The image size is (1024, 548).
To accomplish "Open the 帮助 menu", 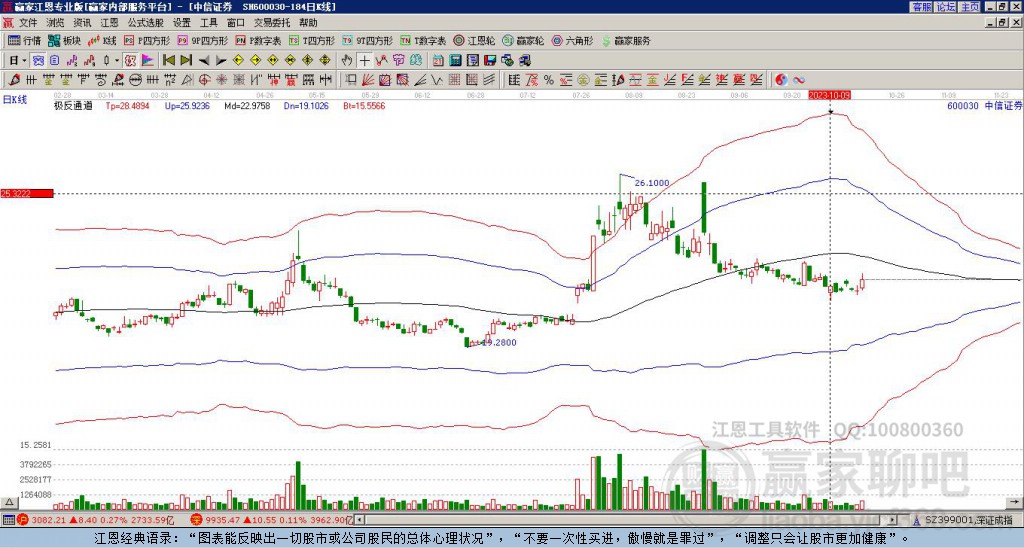I will point(308,23).
